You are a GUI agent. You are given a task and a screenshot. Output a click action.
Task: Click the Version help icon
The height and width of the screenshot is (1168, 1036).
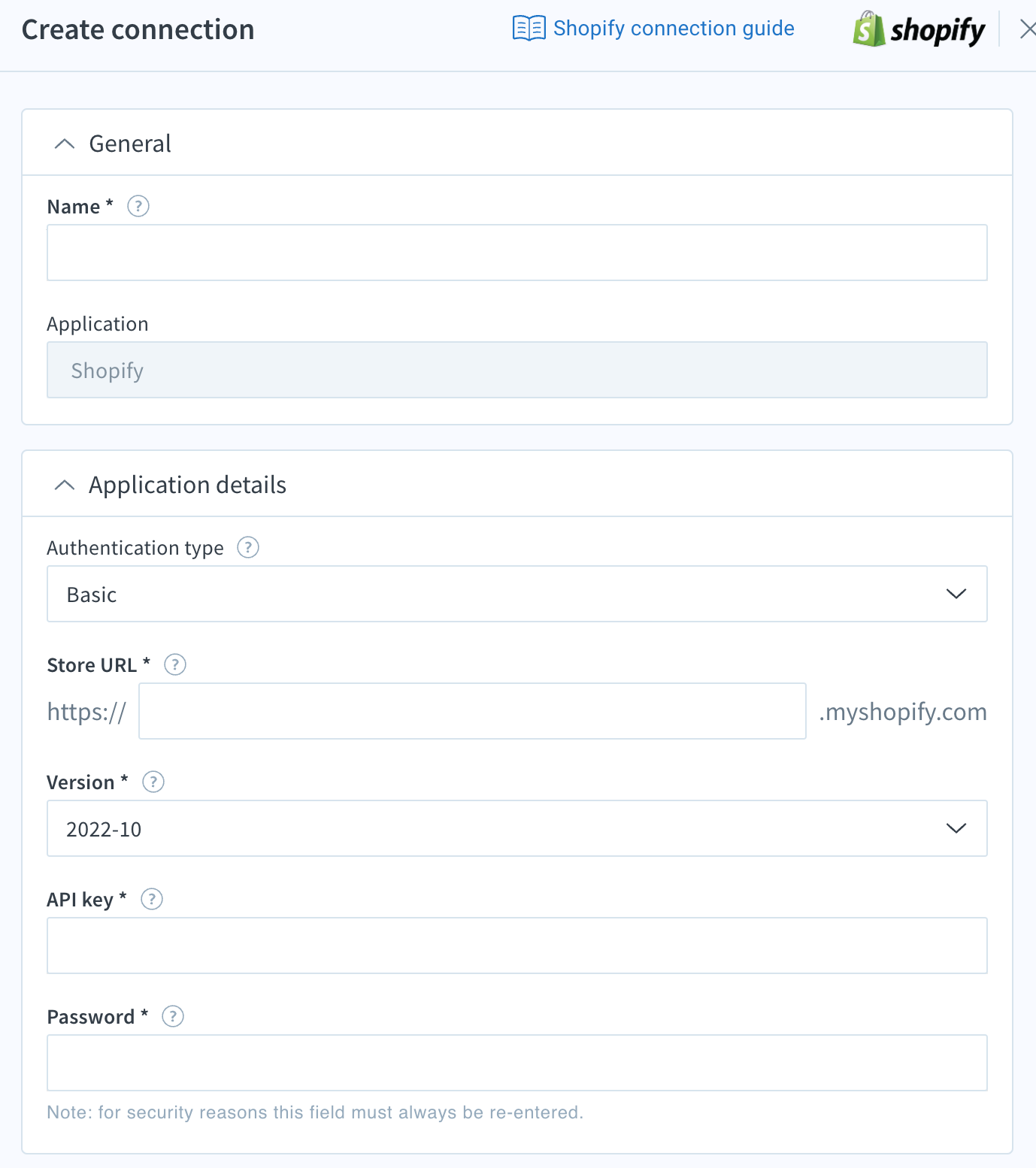tap(153, 782)
